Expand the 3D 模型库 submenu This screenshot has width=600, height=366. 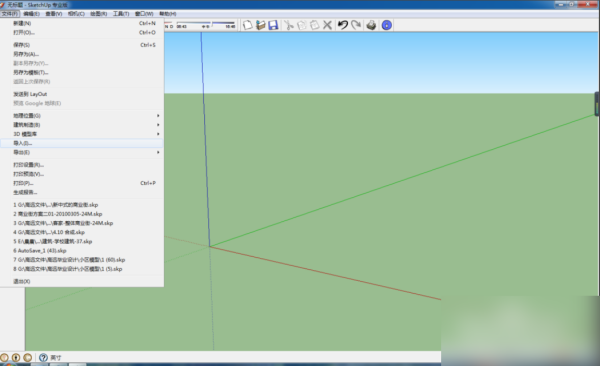click(x=82, y=134)
